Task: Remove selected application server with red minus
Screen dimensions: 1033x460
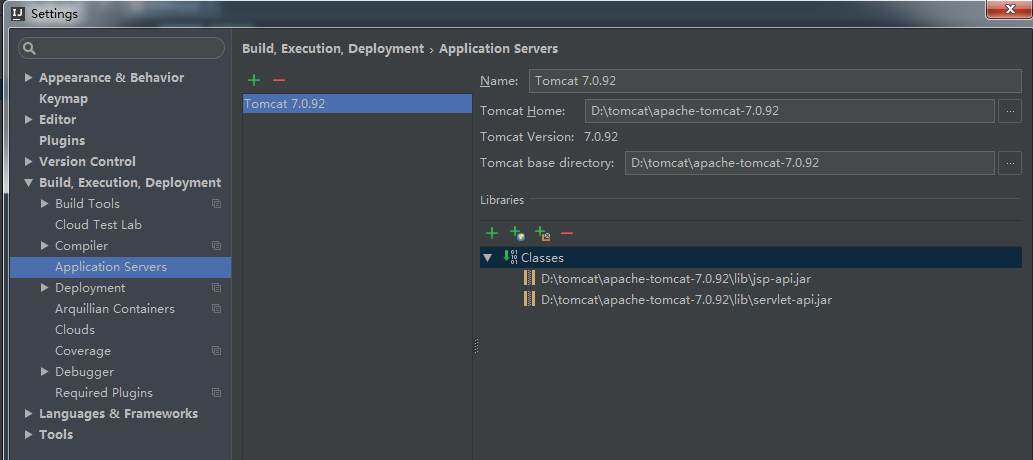Action: point(279,80)
